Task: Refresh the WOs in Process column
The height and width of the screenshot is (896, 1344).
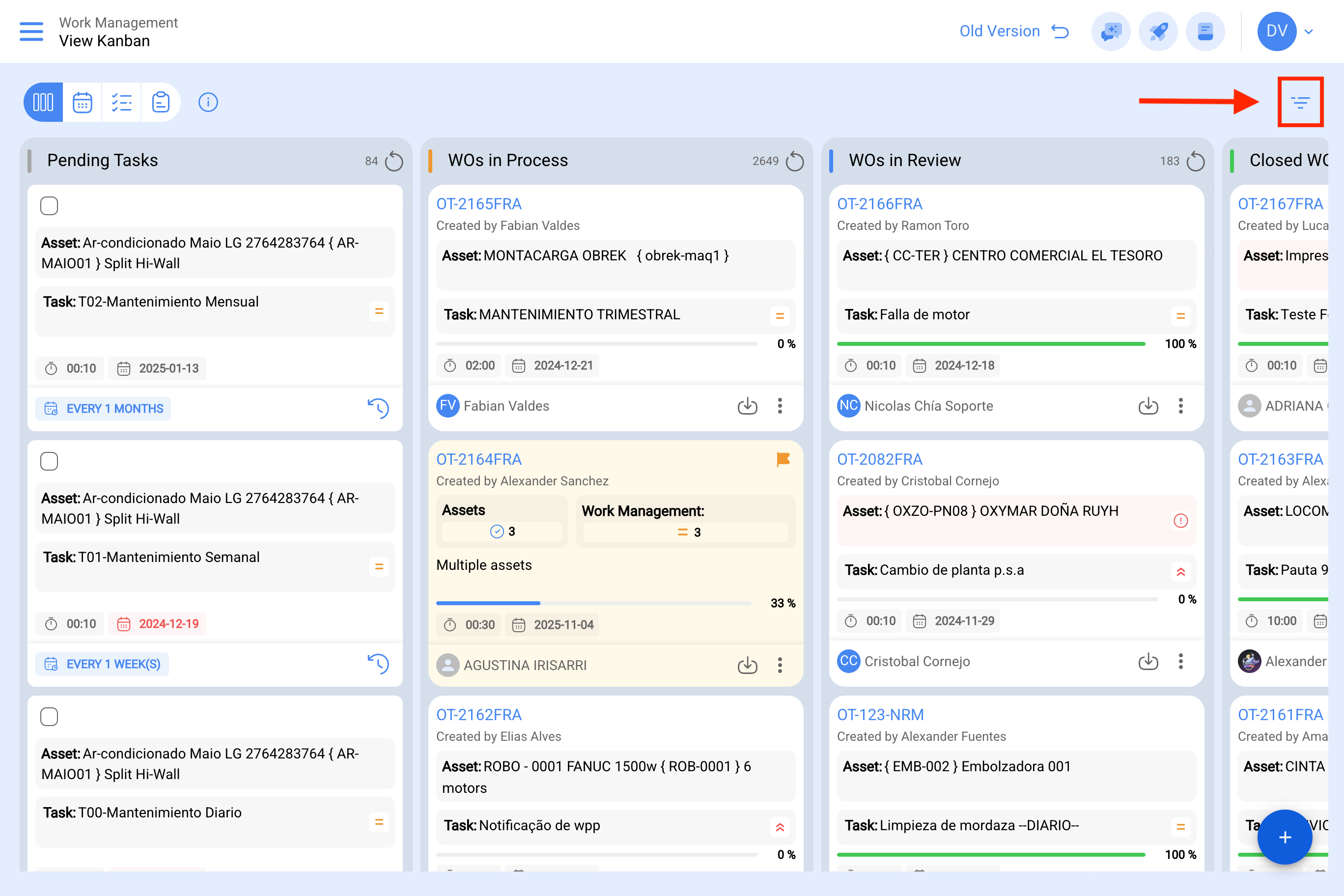Action: [795, 161]
